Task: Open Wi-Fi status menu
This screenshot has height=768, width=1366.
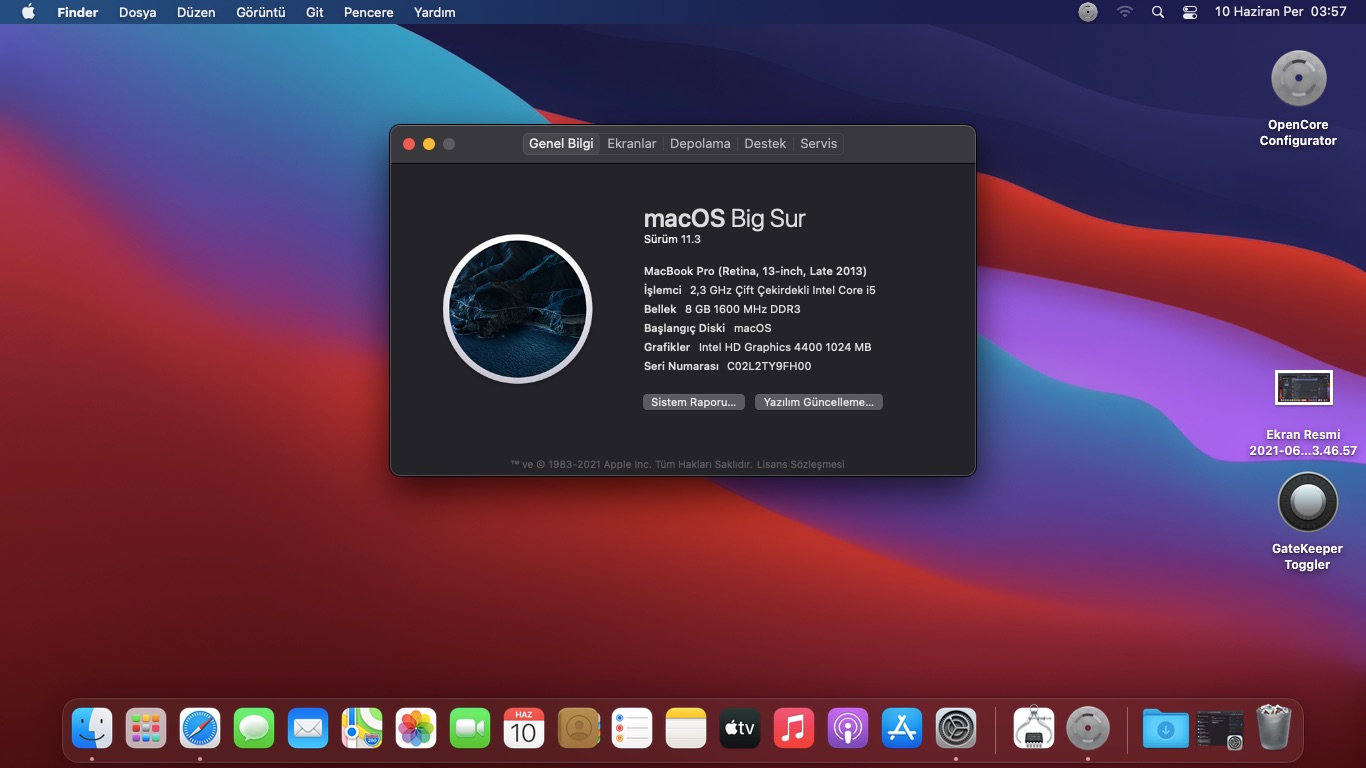Action: 1125,12
